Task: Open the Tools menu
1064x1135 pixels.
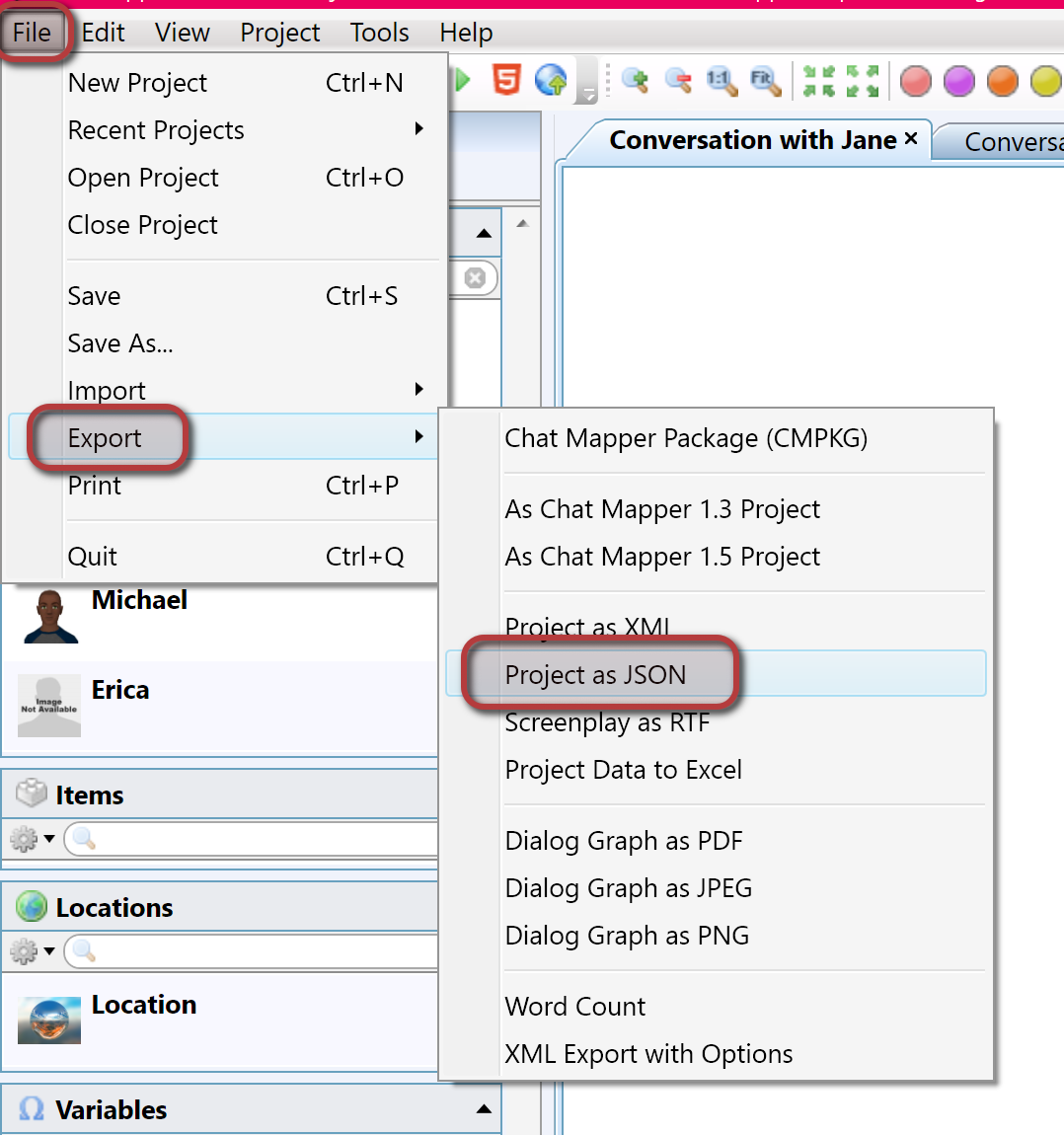Action: pyautogui.click(x=379, y=32)
